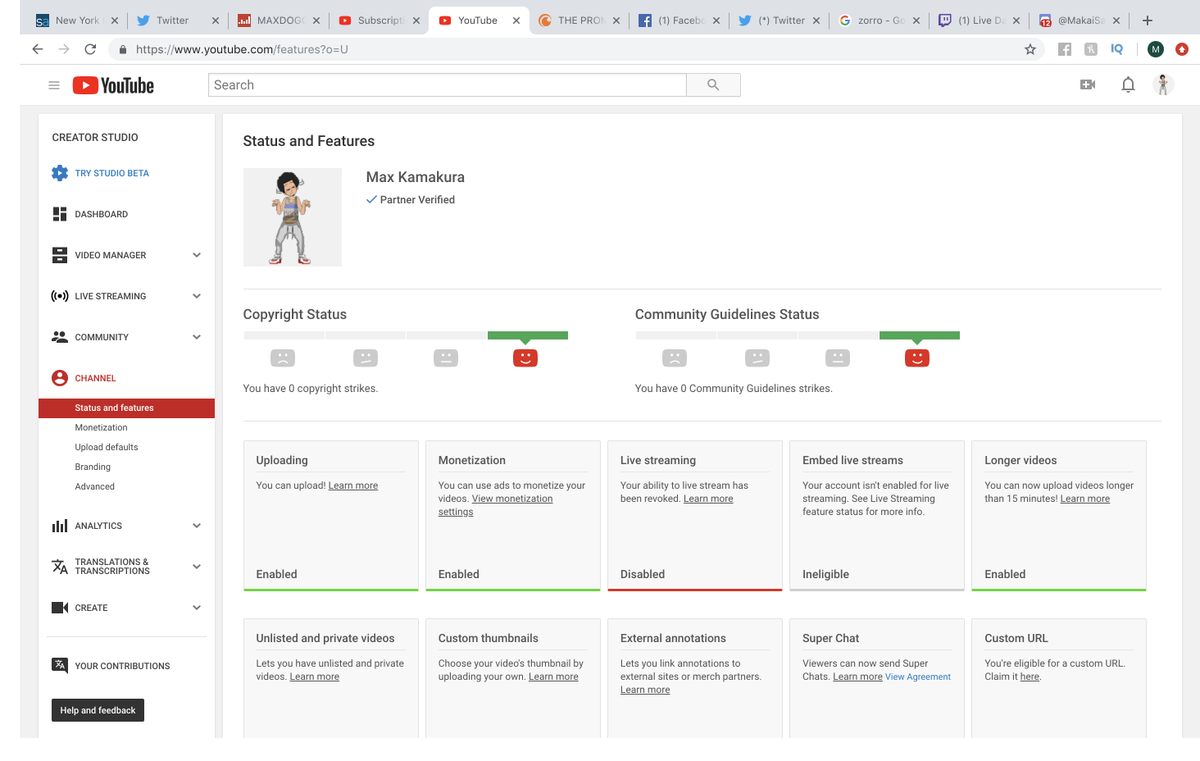This screenshot has height=761, width=1200.
Task: Click the red happy face under Community Guidelines
Action: click(x=917, y=357)
